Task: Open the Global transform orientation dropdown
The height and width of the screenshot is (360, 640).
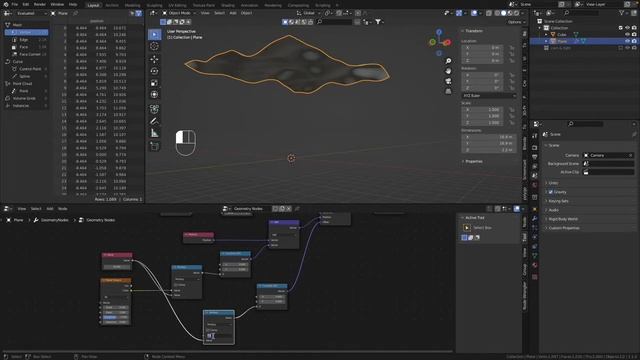Action: tap(309, 13)
